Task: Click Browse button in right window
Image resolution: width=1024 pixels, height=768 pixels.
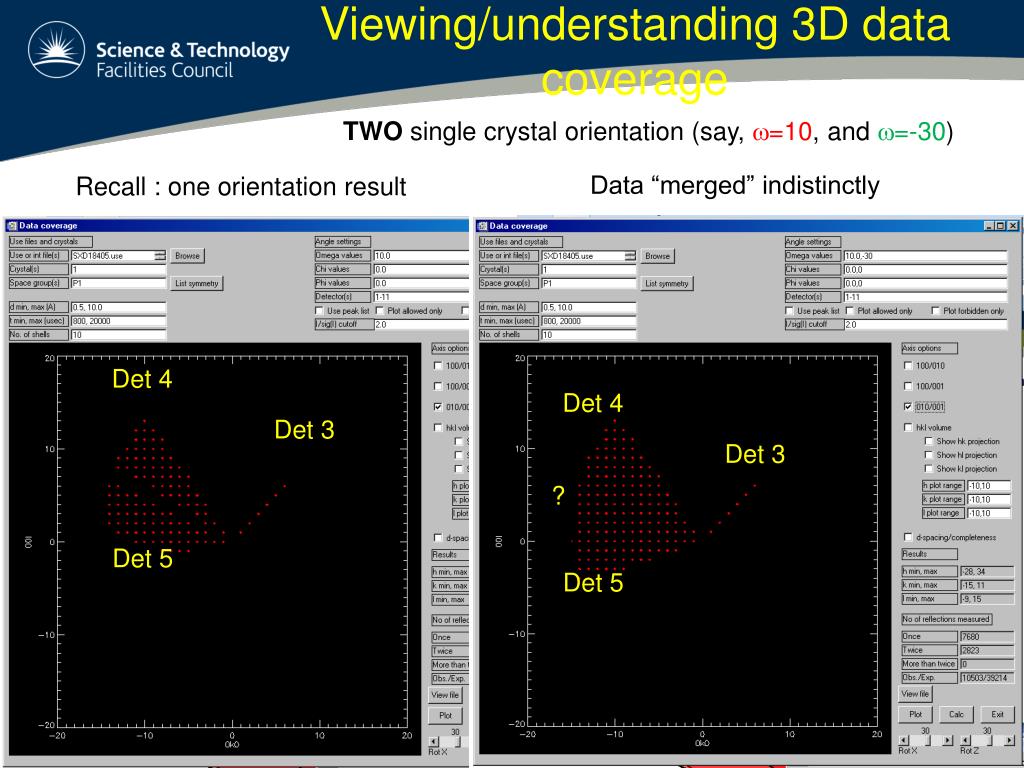Action: [x=658, y=256]
